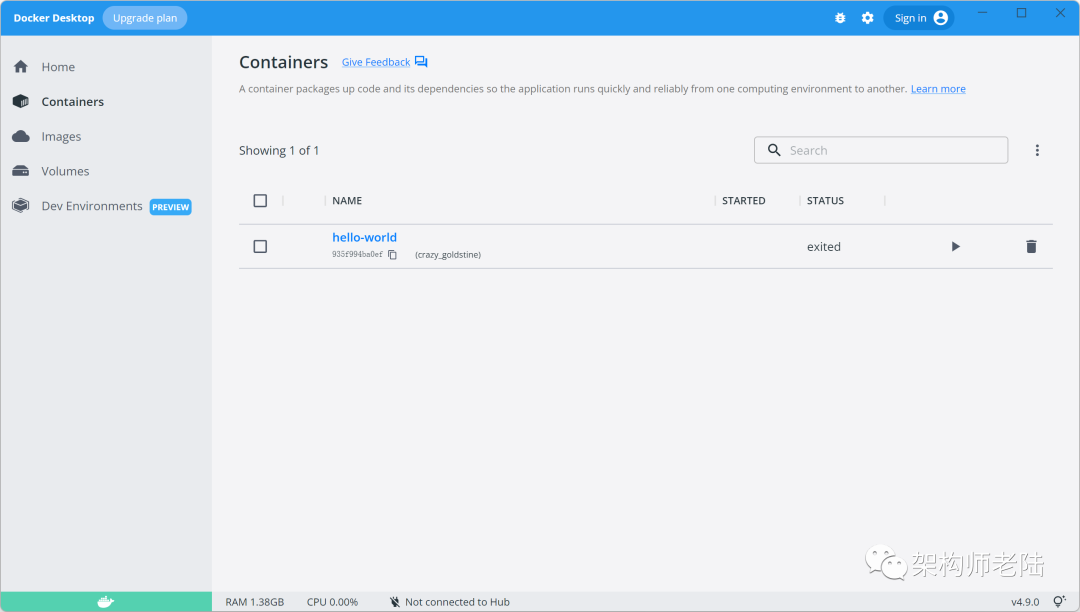Viewport: 1080px width, 612px height.
Task: Open the troubleshoot bug icon
Action: pyautogui.click(x=840, y=18)
